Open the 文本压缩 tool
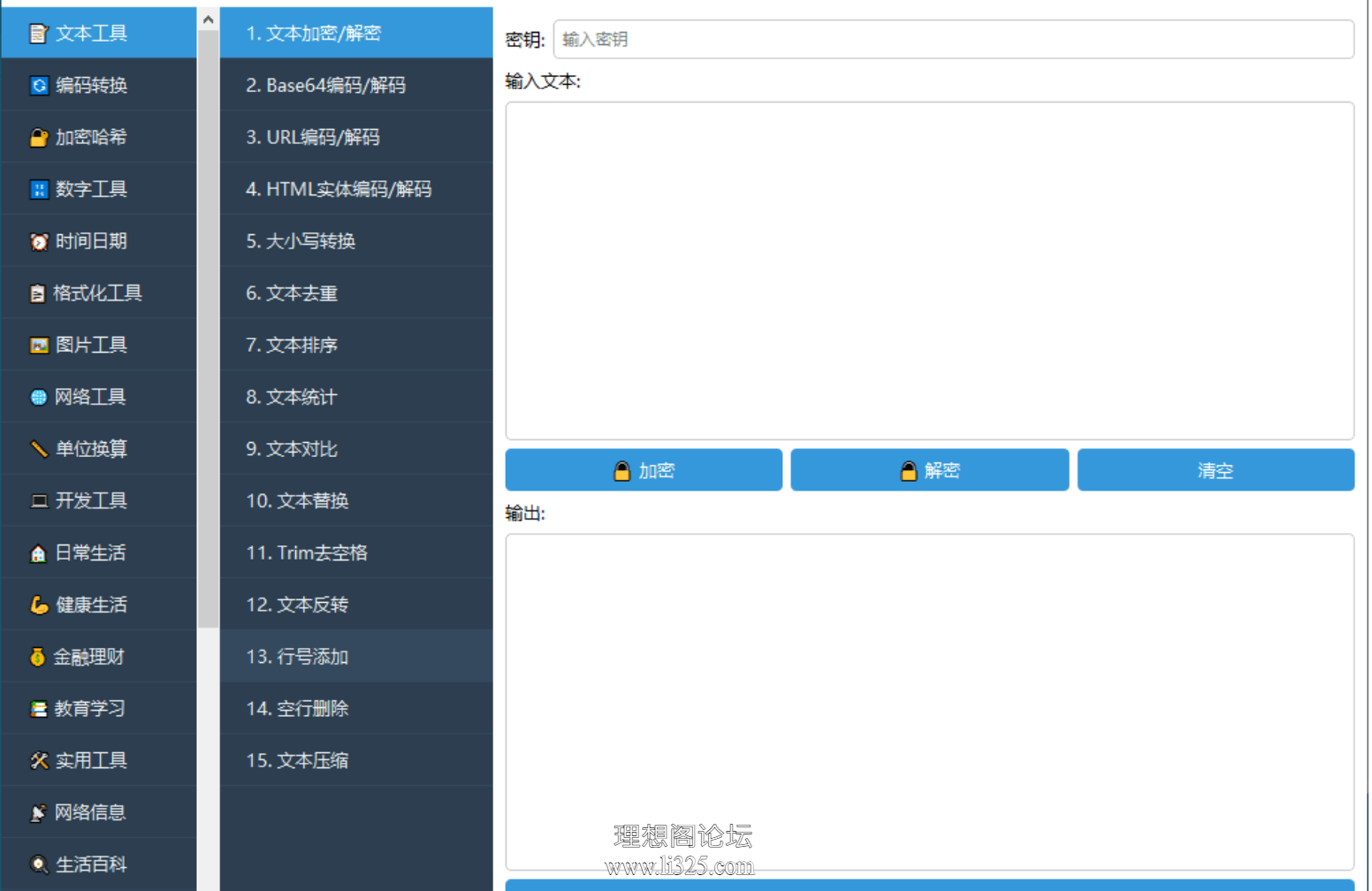 click(x=356, y=761)
